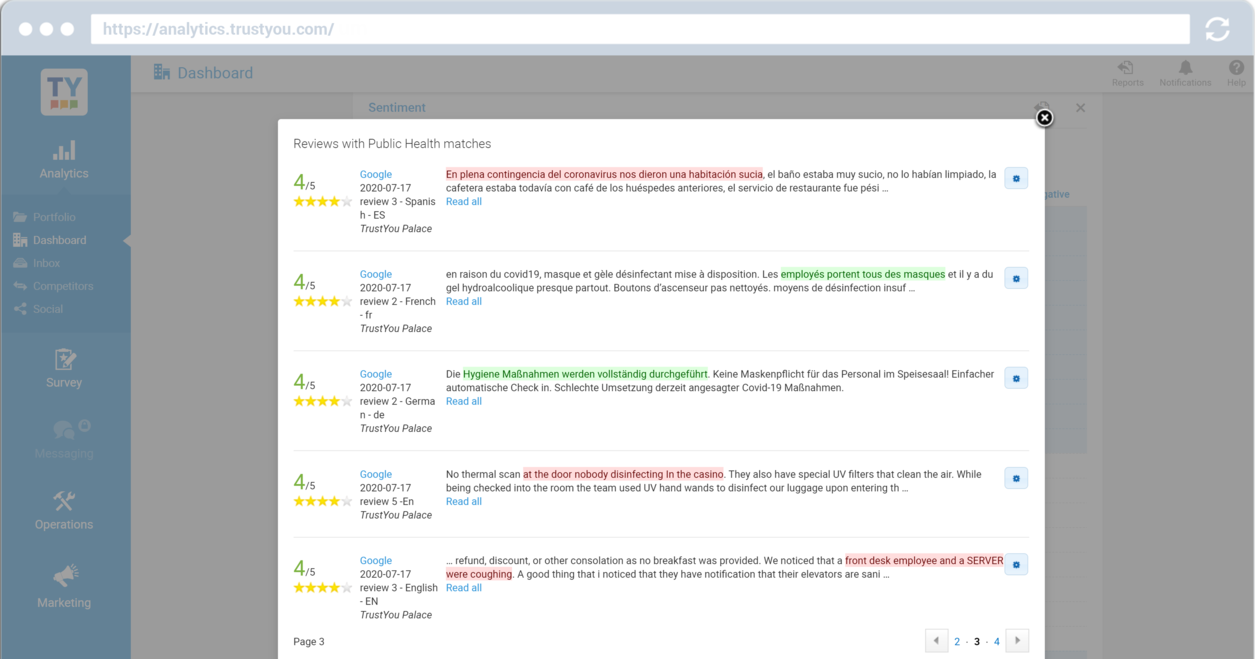Close the reviews popup with X circle
The image size is (1255, 659).
pos(1044,118)
